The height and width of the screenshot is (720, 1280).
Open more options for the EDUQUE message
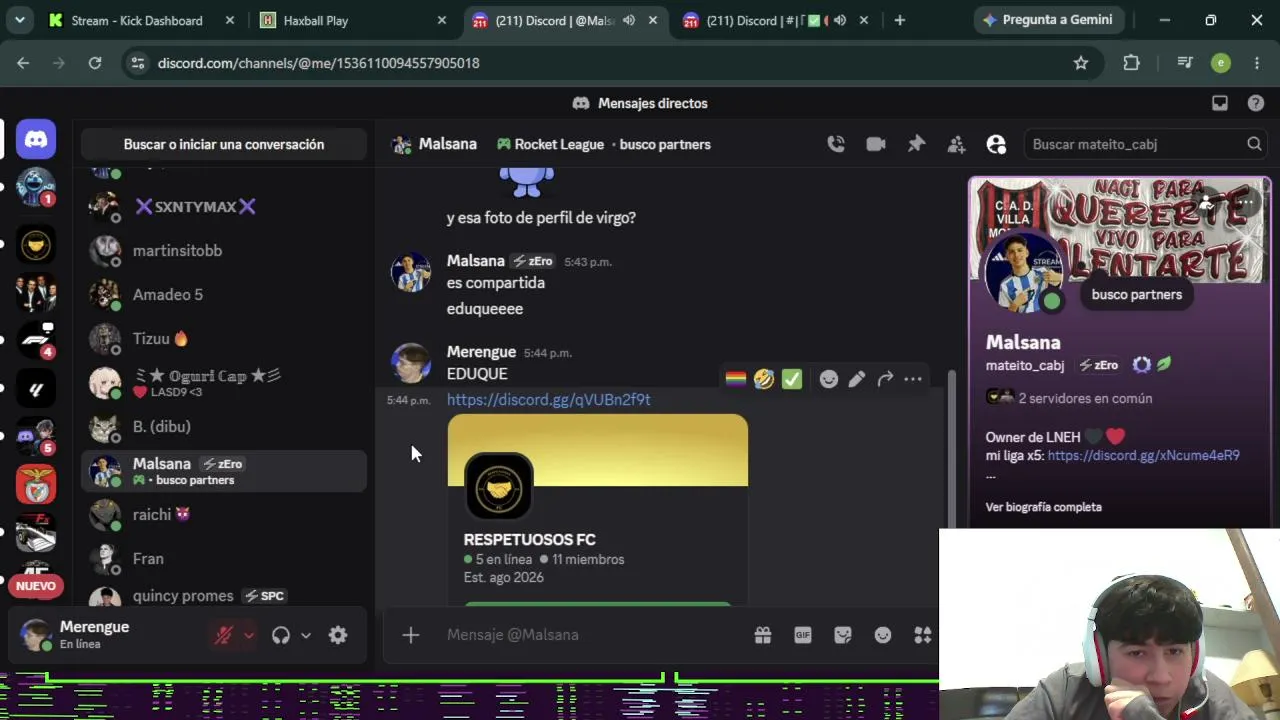tap(913, 379)
